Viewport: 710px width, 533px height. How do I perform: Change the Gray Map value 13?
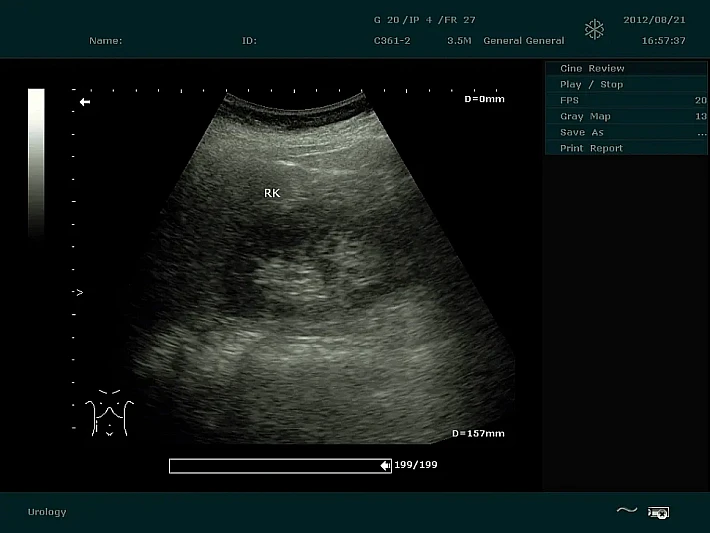tap(700, 116)
